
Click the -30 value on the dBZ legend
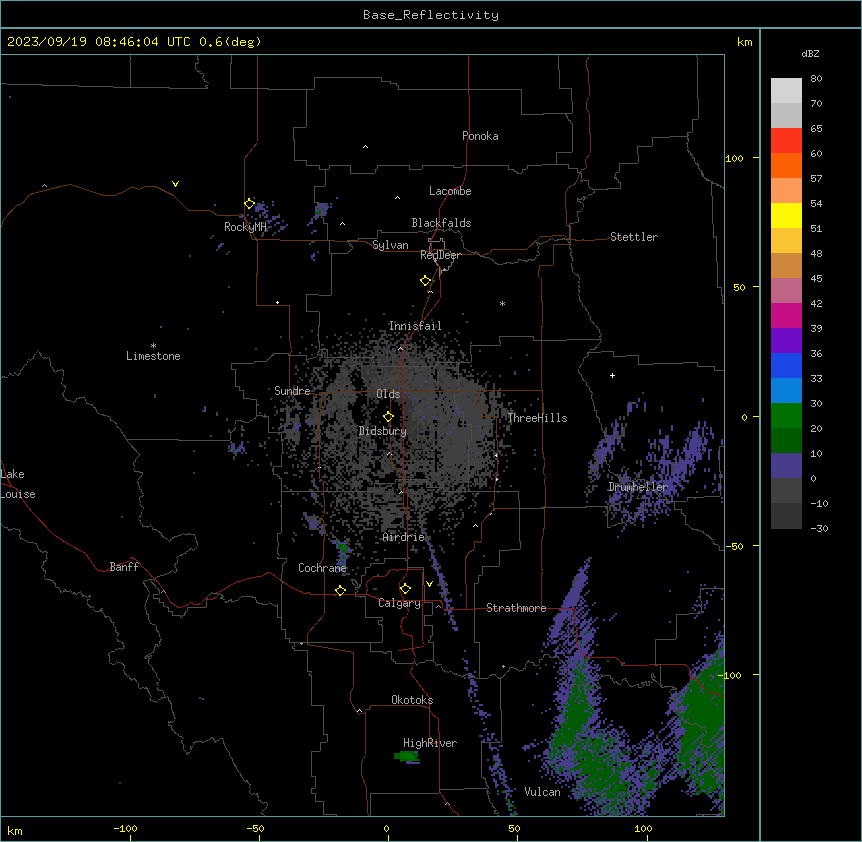coord(819,528)
